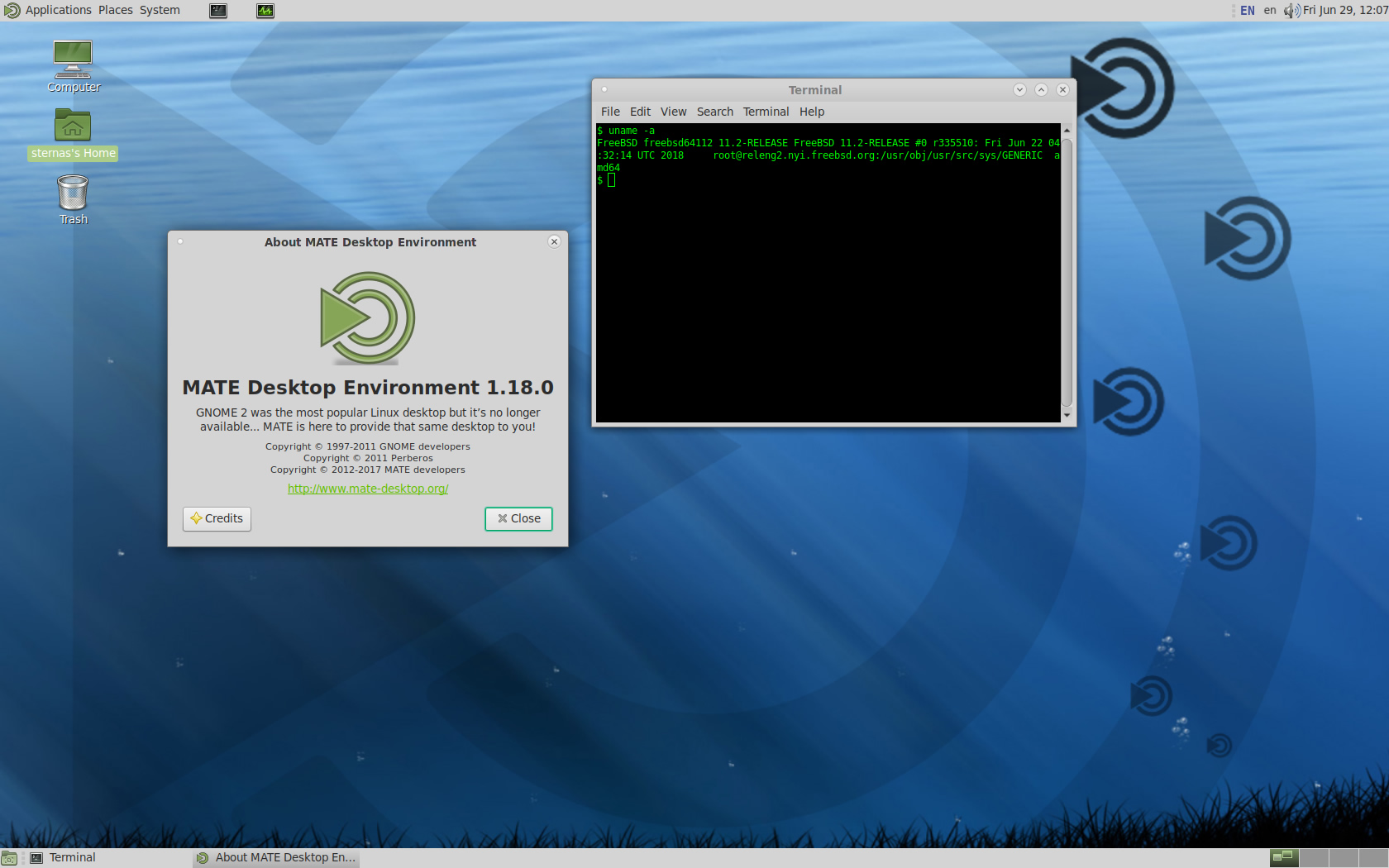Viewport: 1389px width, 868px height.
Task: Click the 'Copyright © 1997-2011 GNOME developers' line
Action: tap(368, 446)
